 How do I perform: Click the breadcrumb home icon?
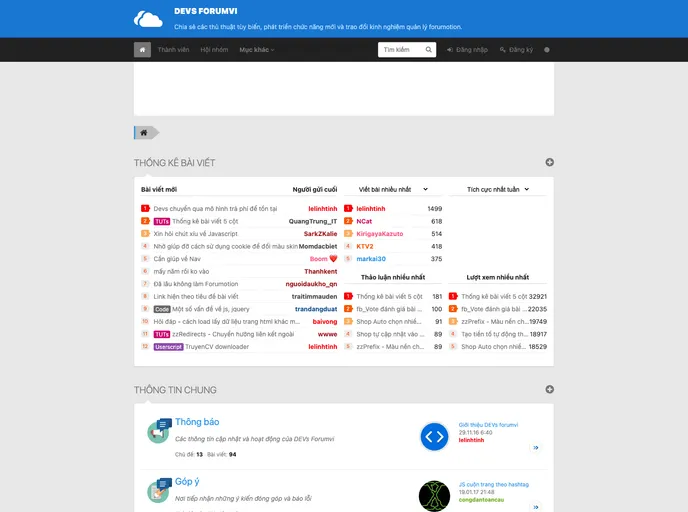pos(144,132)
